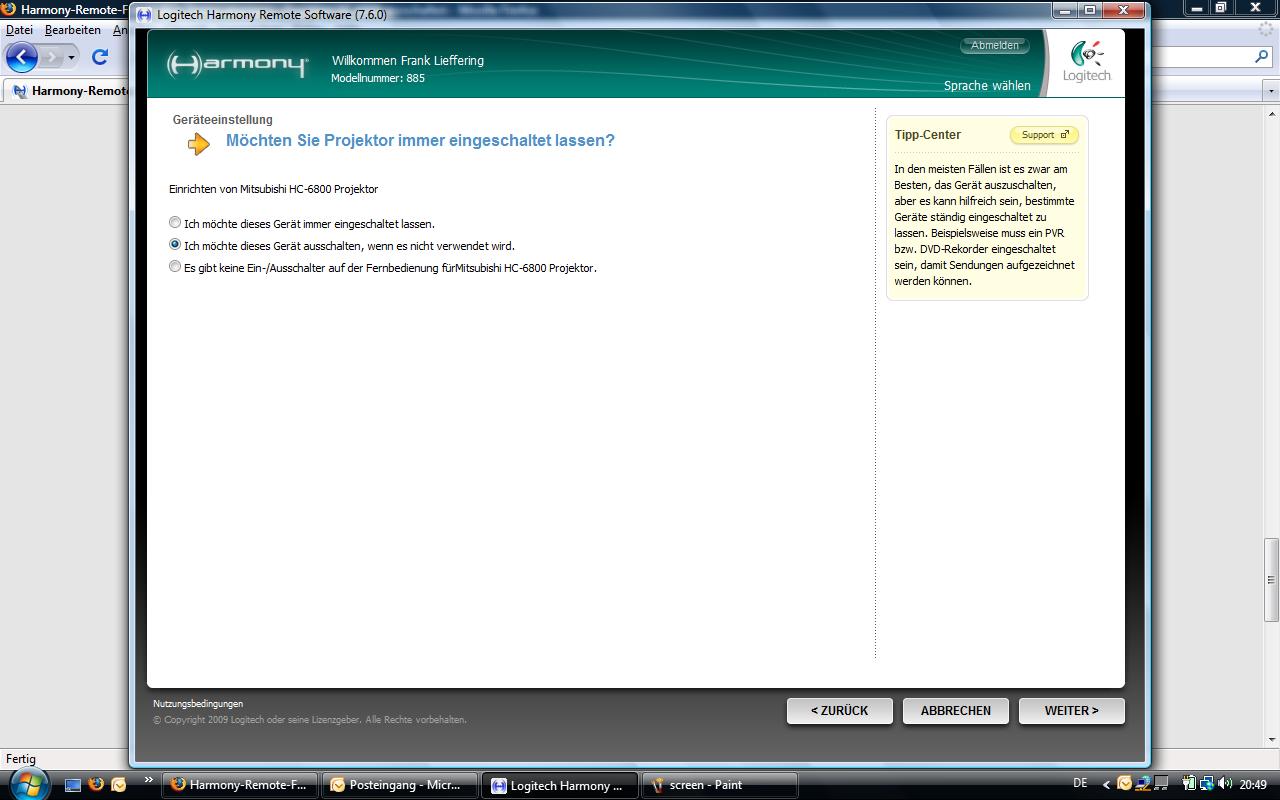Choose 'ausschalten, wenn nicht verwendet' radio option

point(175,245)
